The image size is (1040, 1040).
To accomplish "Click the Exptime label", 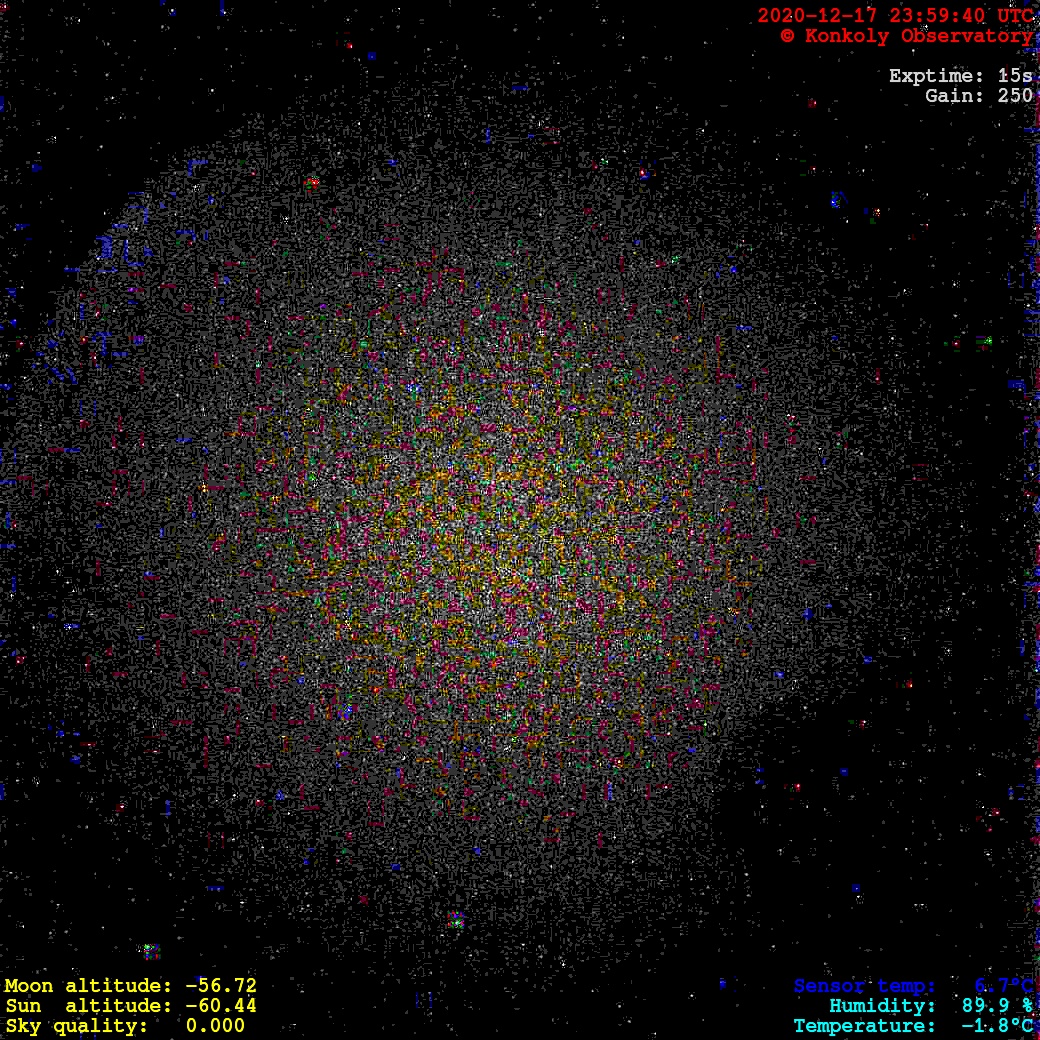I will coord(936,76).
